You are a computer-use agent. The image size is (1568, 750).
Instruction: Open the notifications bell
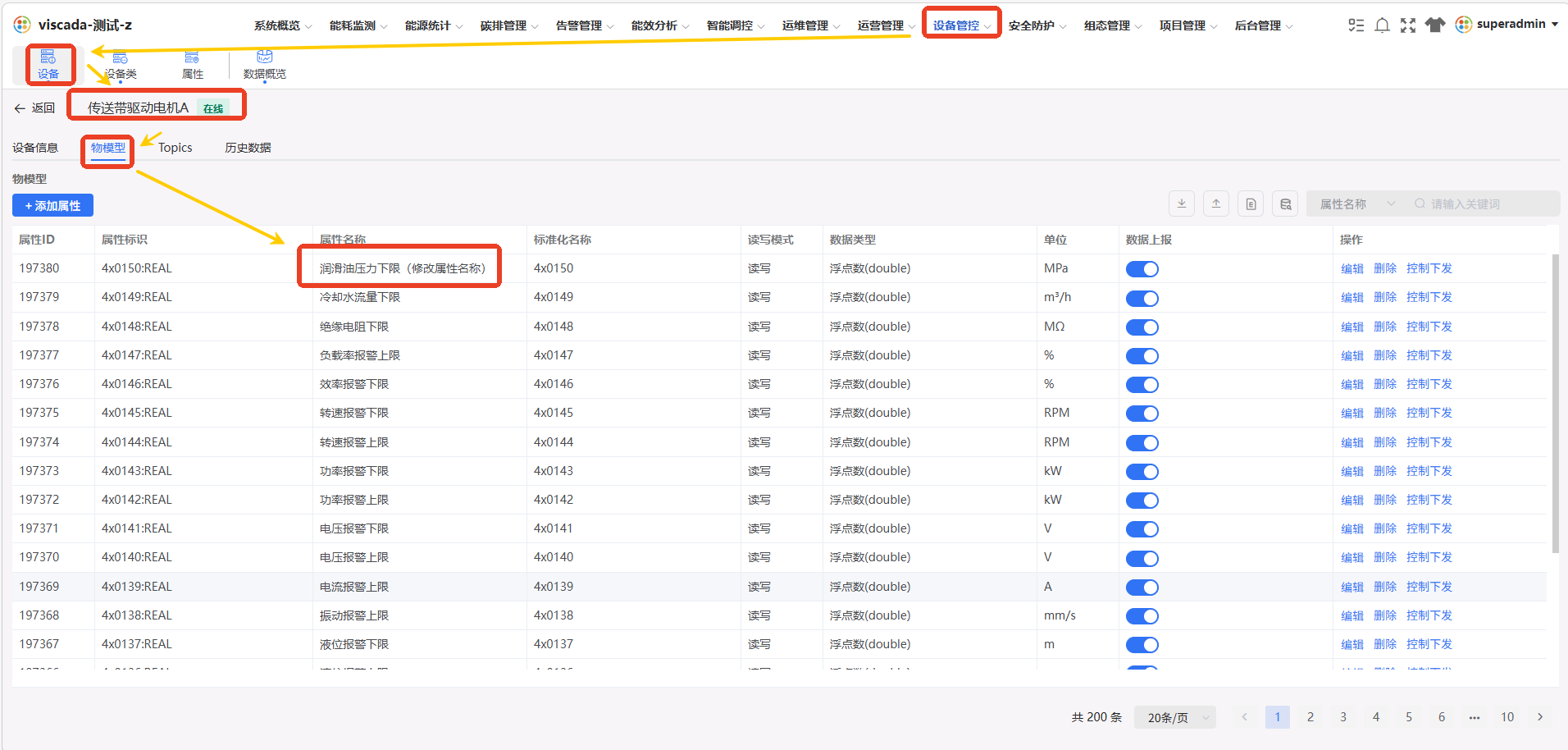click(1382, 25)
